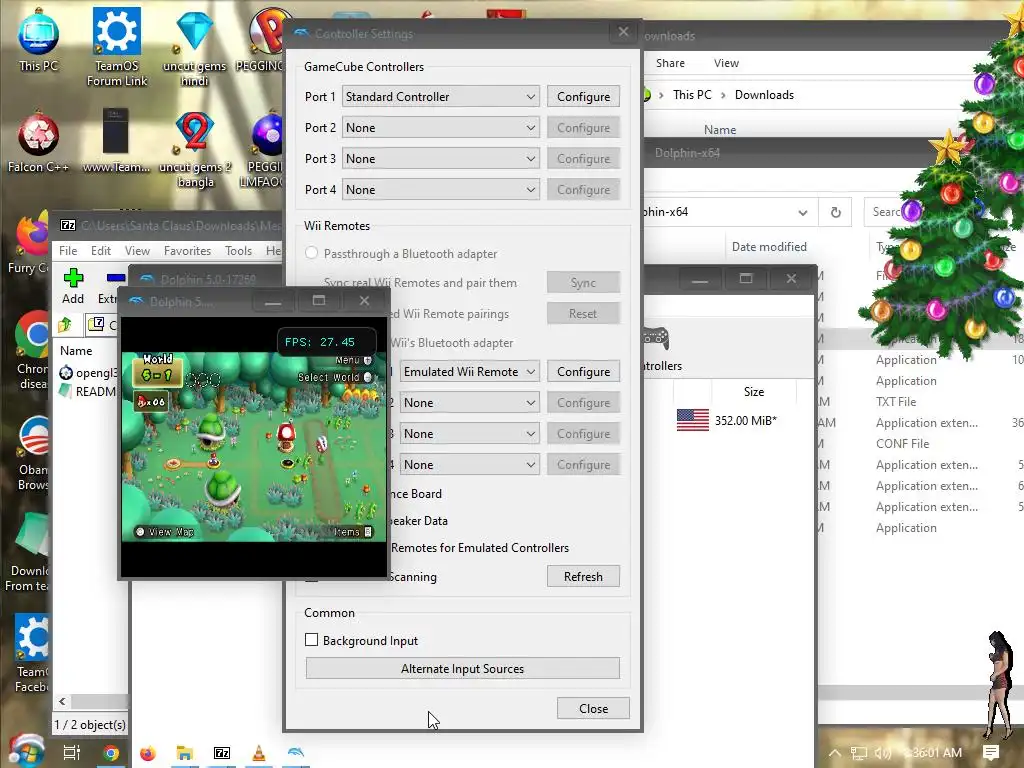The width and height of the screenshot is (1024, 768).
Task: Open the 7-Zip Favorites menu
Action: [187, 251]
